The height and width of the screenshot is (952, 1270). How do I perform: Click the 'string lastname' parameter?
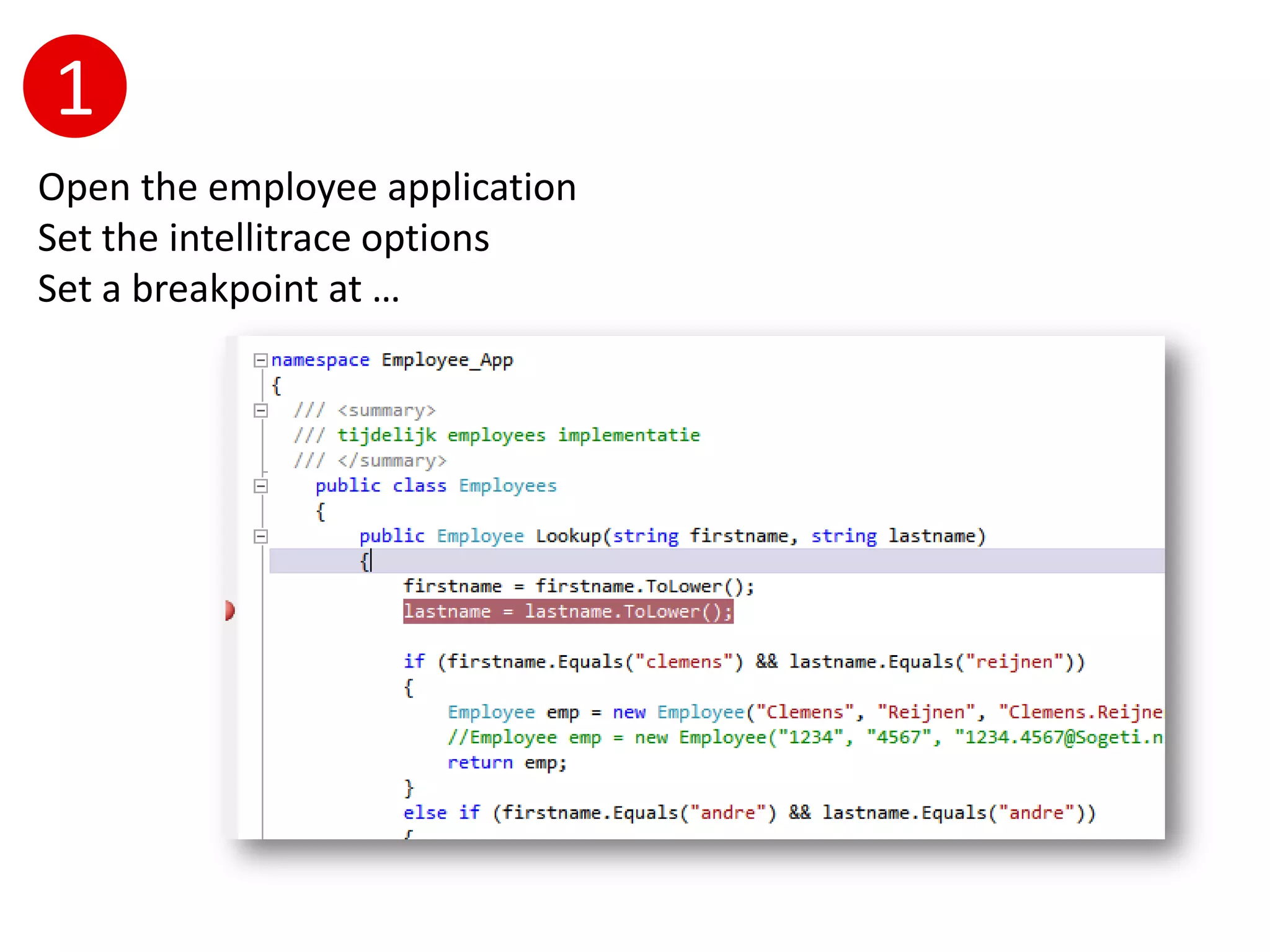[893, 536]
